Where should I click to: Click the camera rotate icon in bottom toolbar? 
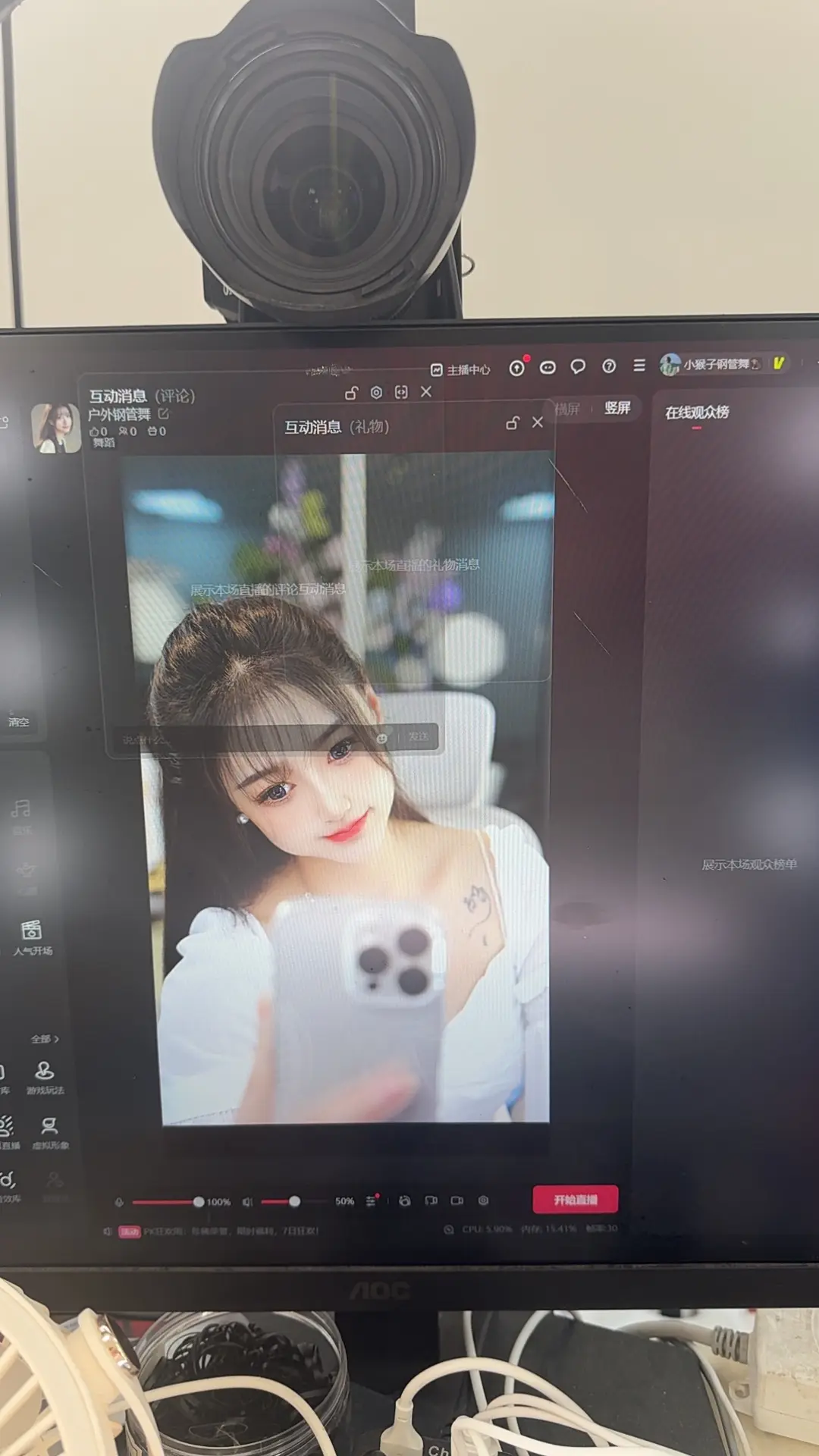(405, 1200)
